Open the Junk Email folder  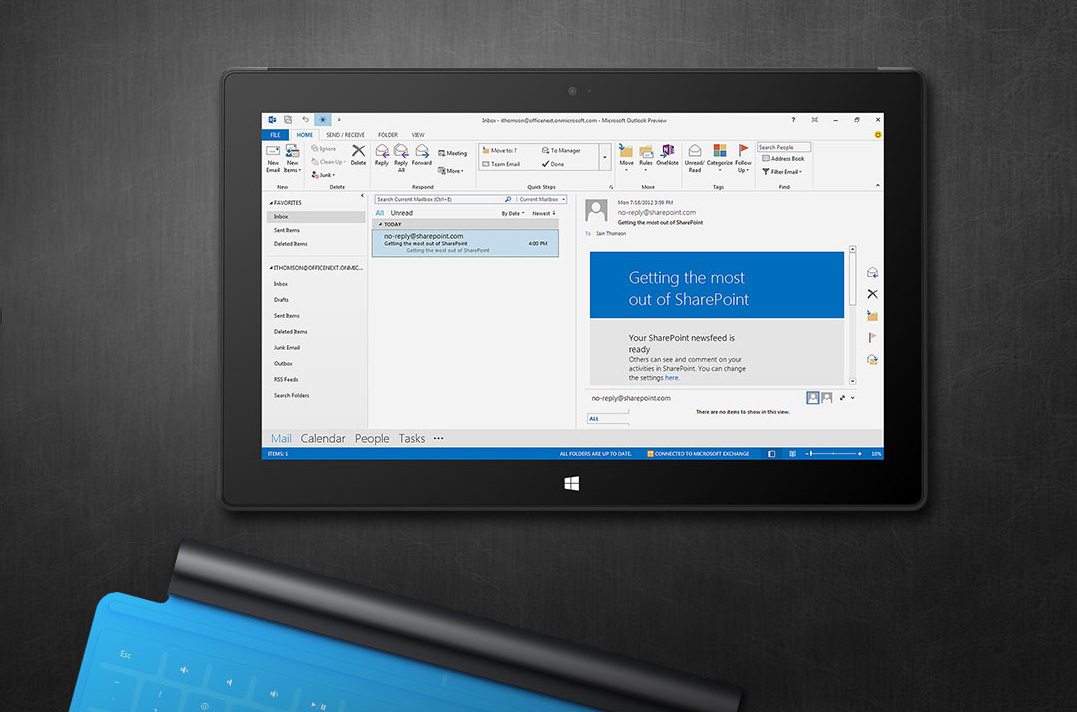[x=286, y=347]
